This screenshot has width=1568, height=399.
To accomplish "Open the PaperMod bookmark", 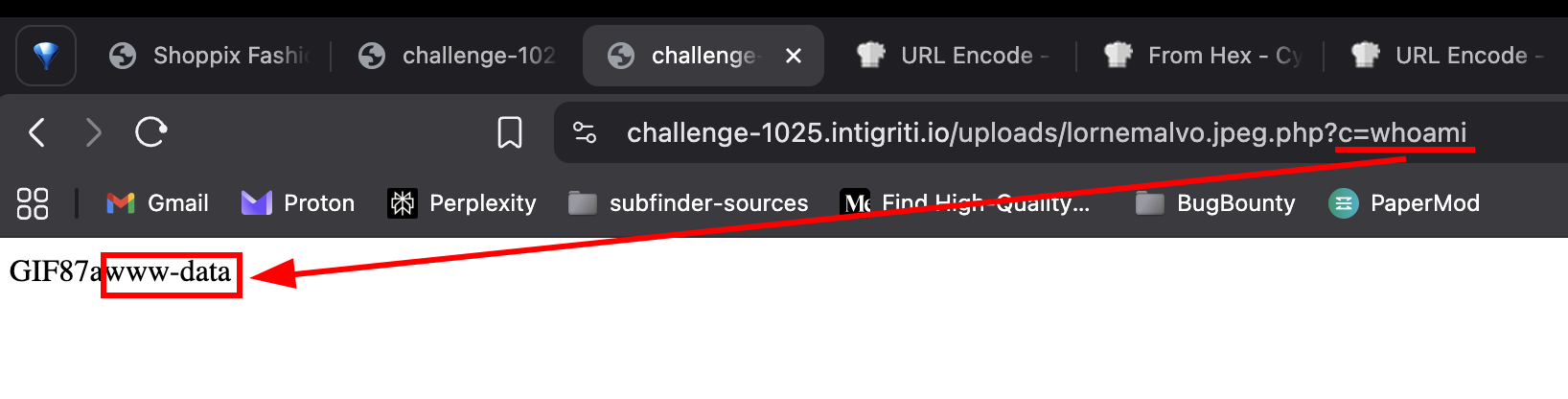I will click(x=1404, y=203).
